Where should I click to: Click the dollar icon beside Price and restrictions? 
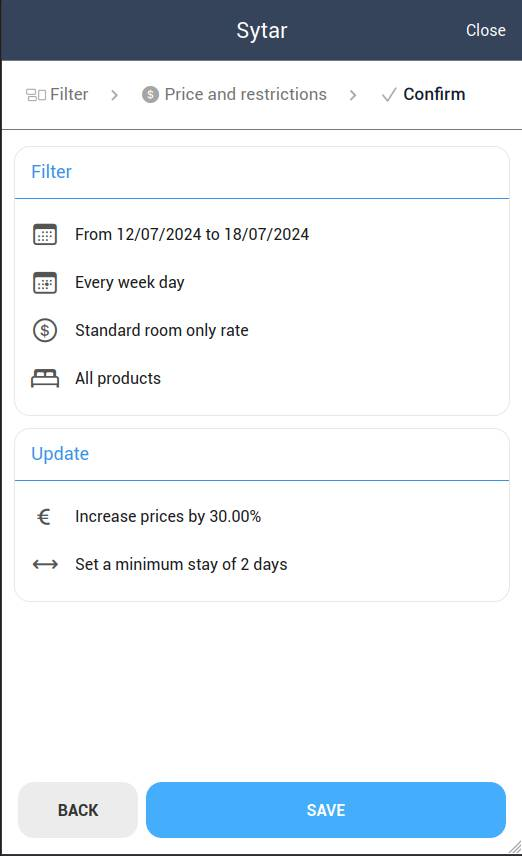pyautogui.click(x=150, y=94)
